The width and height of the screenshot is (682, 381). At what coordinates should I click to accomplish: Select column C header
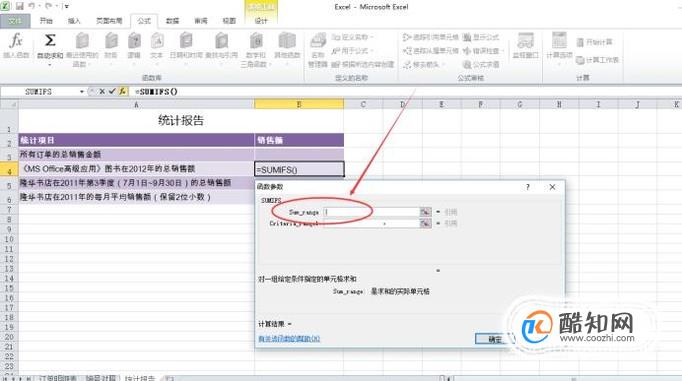coord(363,104)
